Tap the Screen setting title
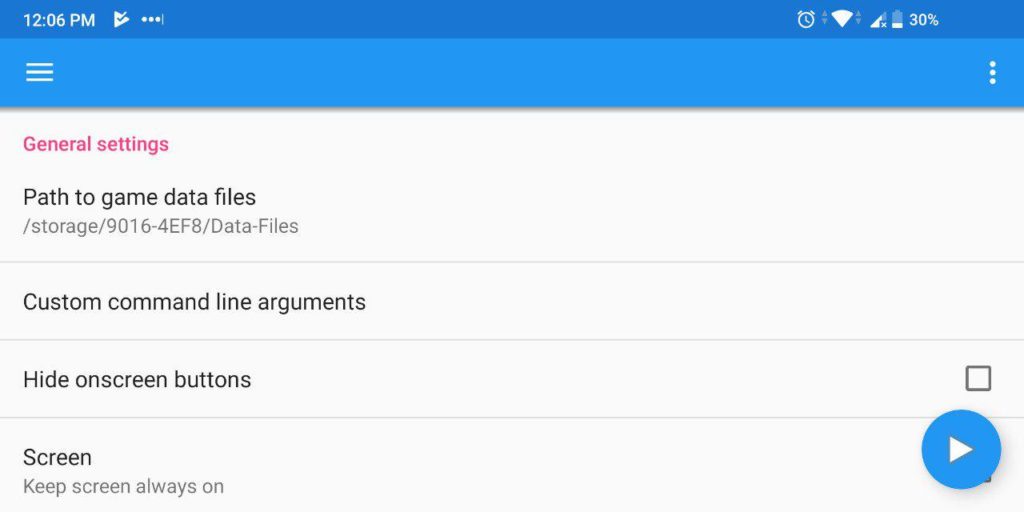Viewport: 1024px width, 512px height. 57,457
